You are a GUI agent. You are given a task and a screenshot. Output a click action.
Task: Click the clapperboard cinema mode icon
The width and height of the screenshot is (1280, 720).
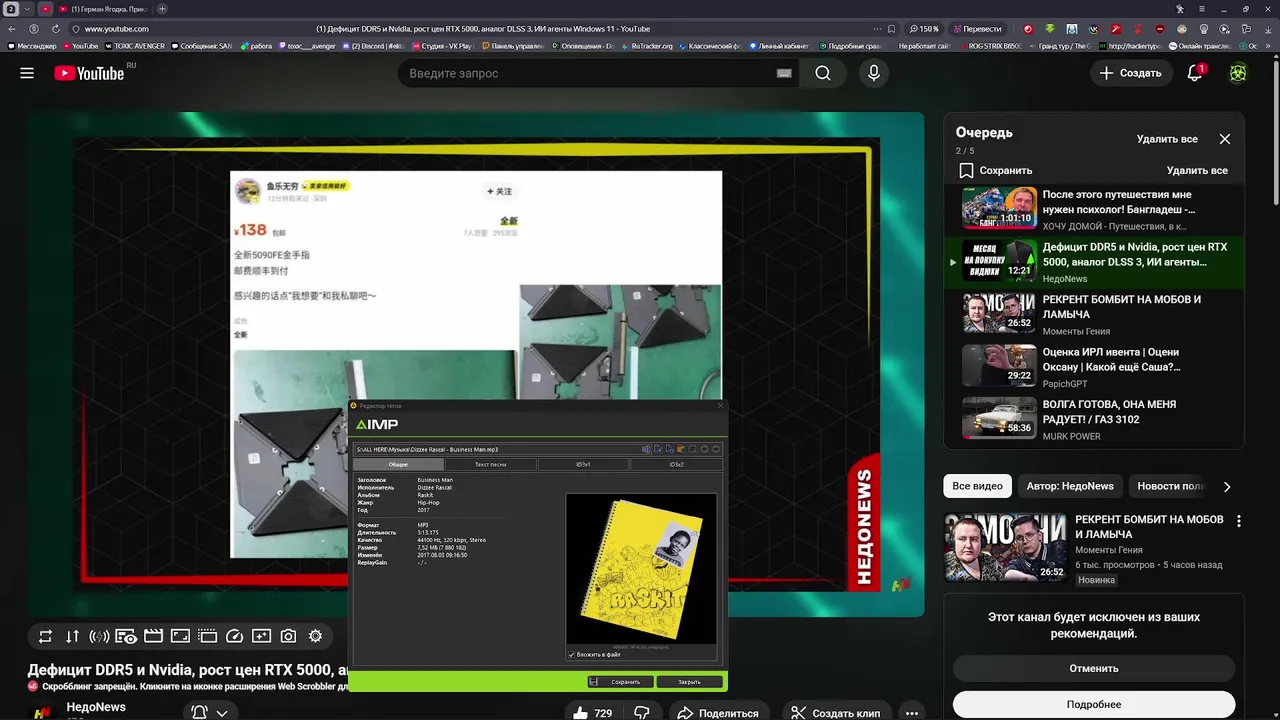[x=153, y=636]
